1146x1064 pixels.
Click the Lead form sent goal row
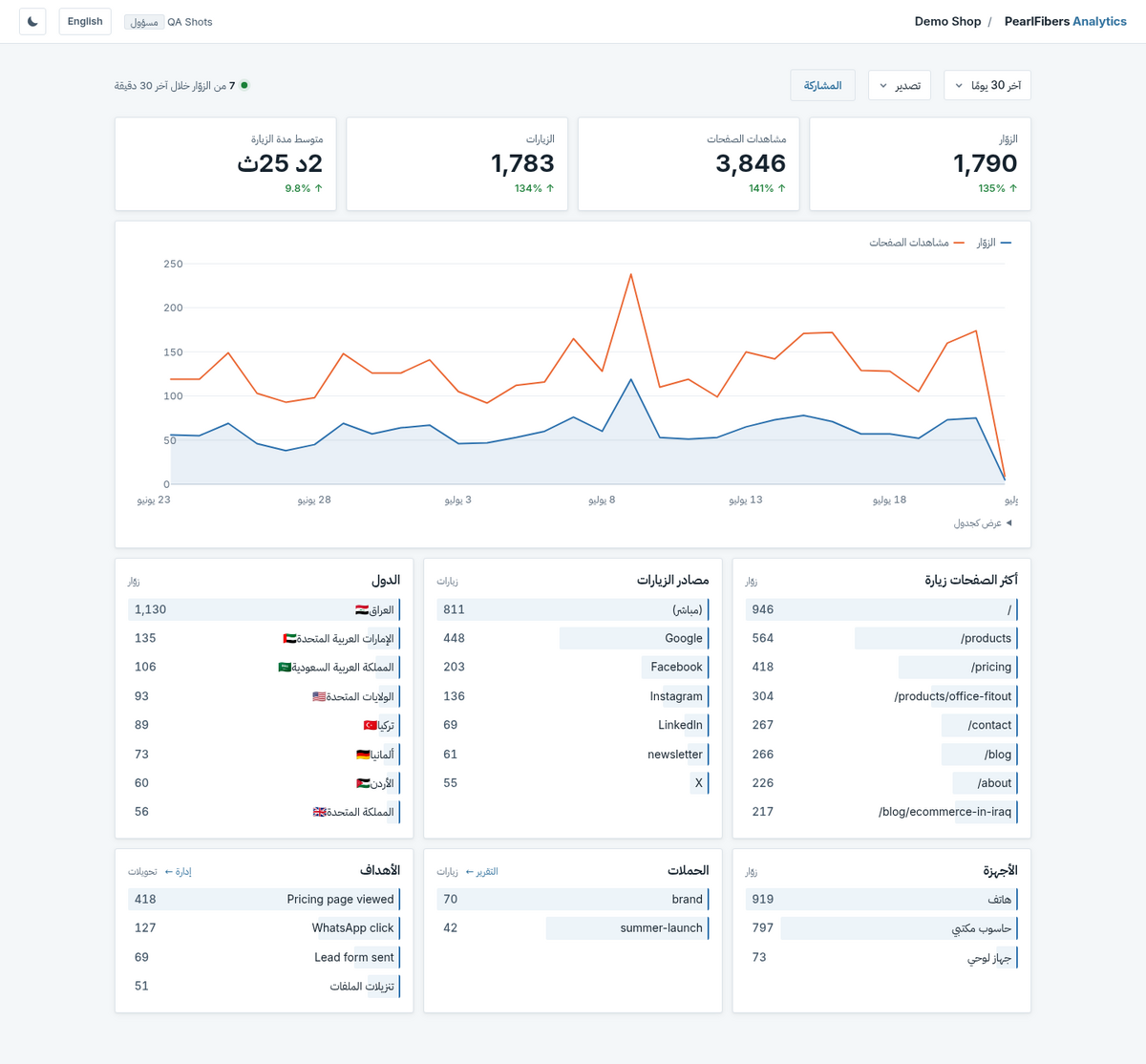[x=265, y=957]
